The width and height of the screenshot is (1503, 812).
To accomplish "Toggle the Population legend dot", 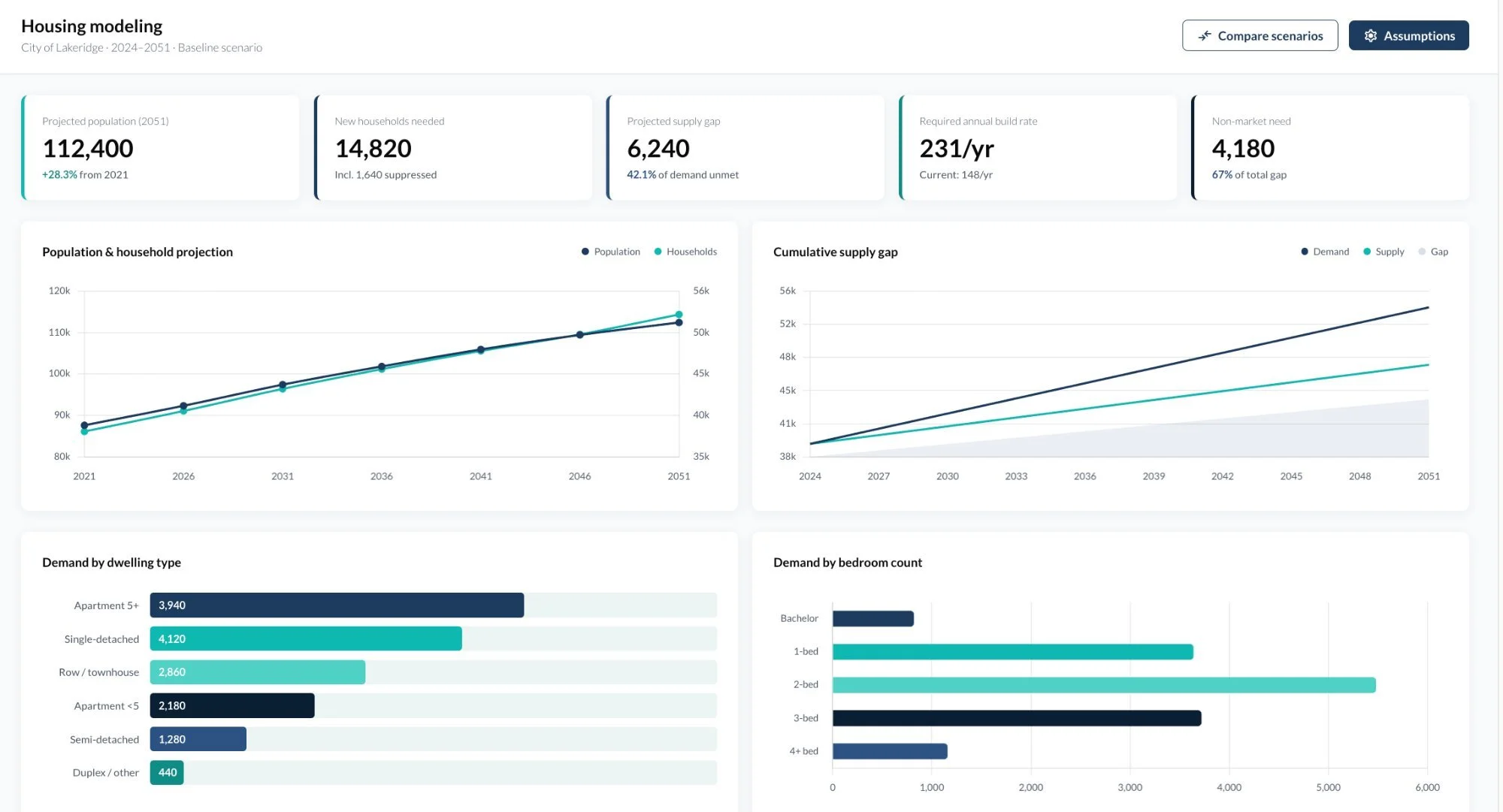I will (585, 252).
